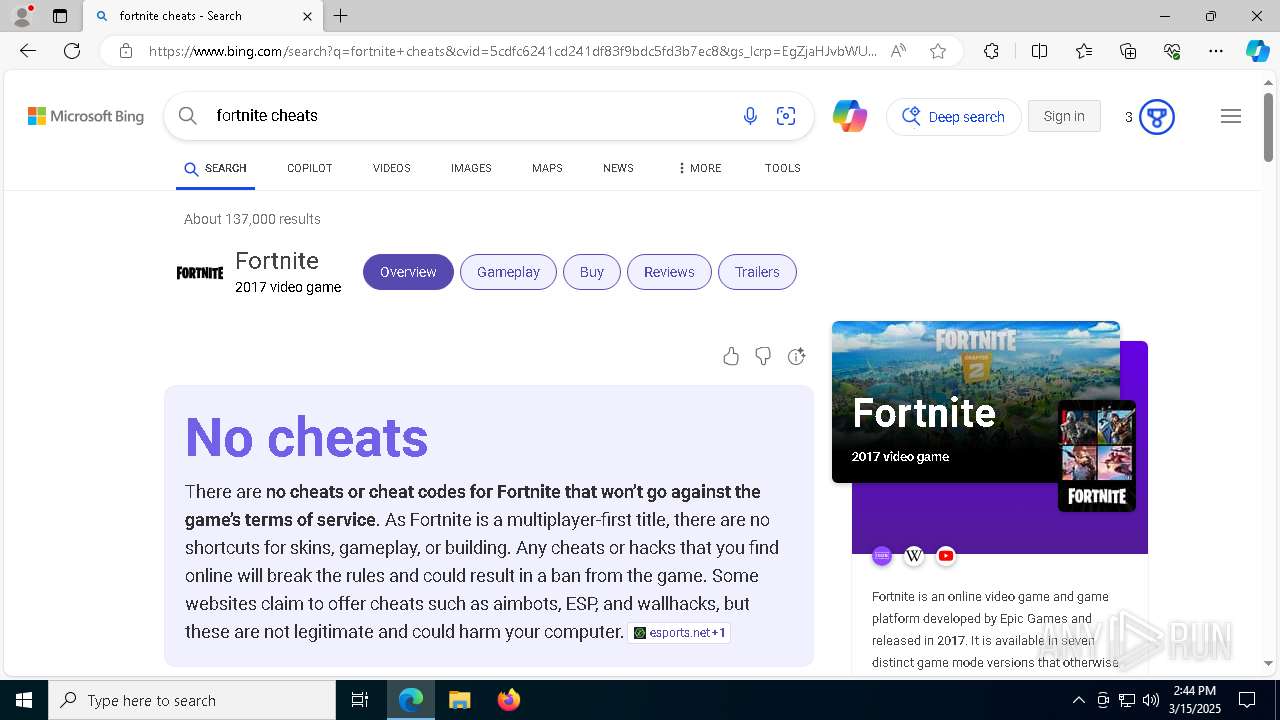Select the Trailers pill

click(x=757, y=272)
